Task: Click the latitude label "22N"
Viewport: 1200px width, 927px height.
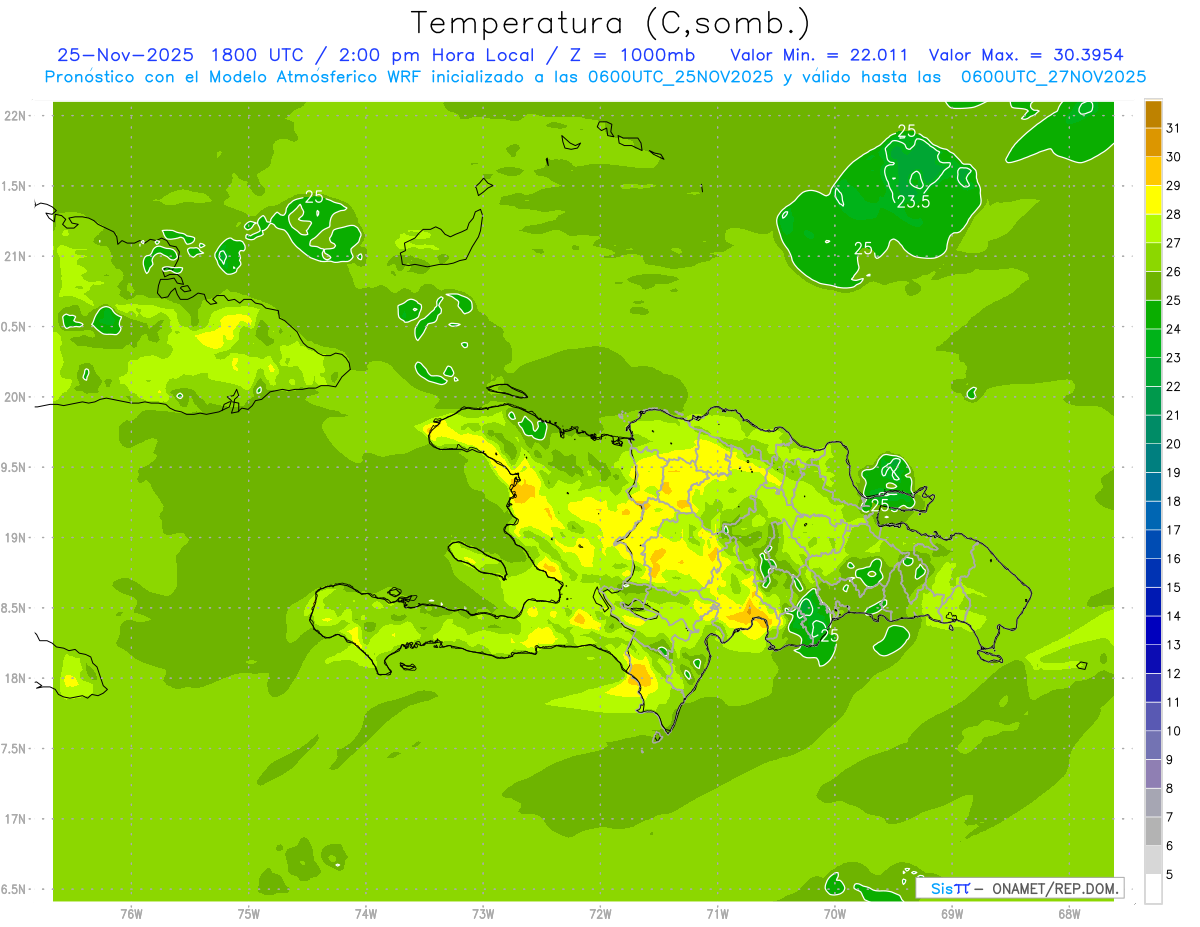Action: (16, 115)
